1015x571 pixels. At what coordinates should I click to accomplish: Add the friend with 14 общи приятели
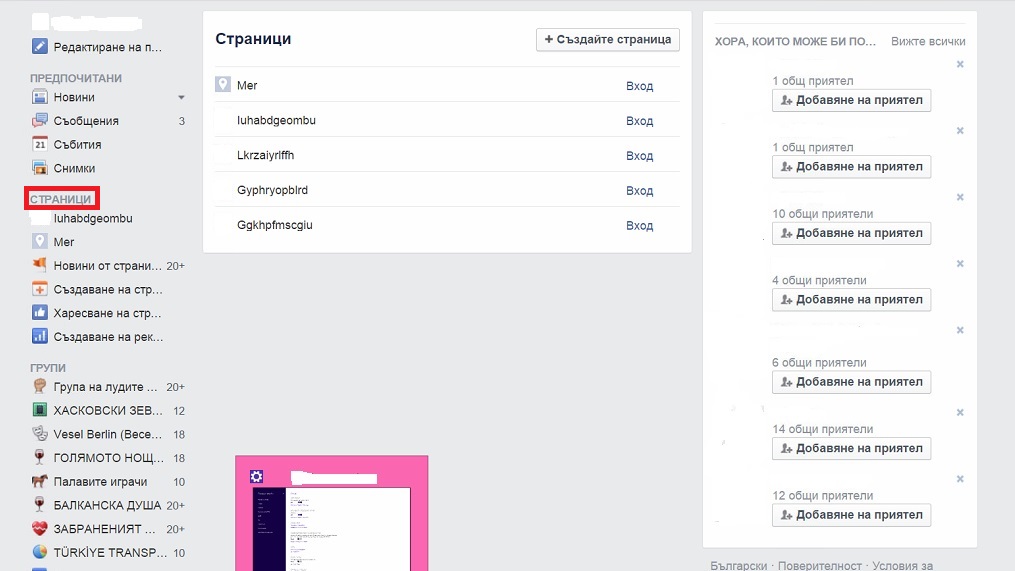851,449
